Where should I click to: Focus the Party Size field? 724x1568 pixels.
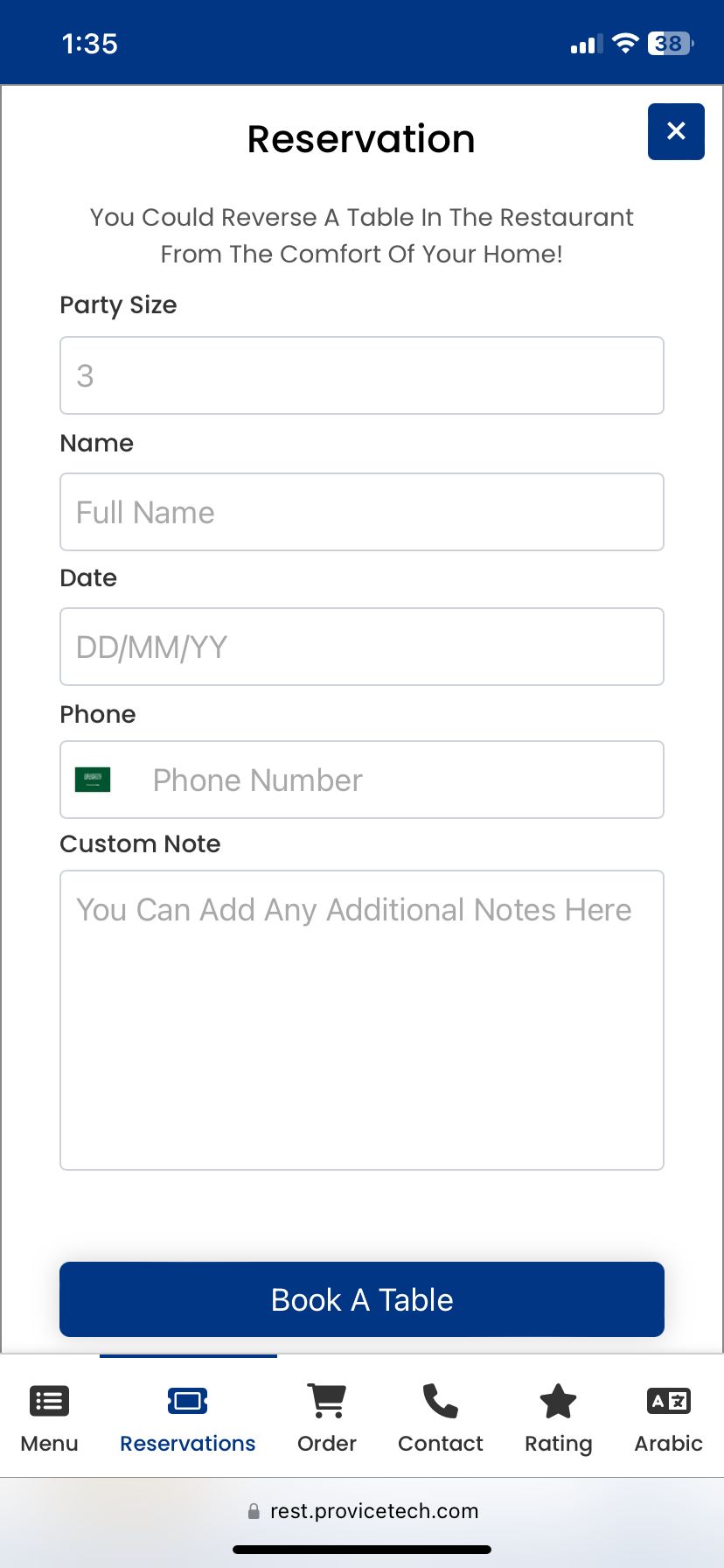coord(362,375)
